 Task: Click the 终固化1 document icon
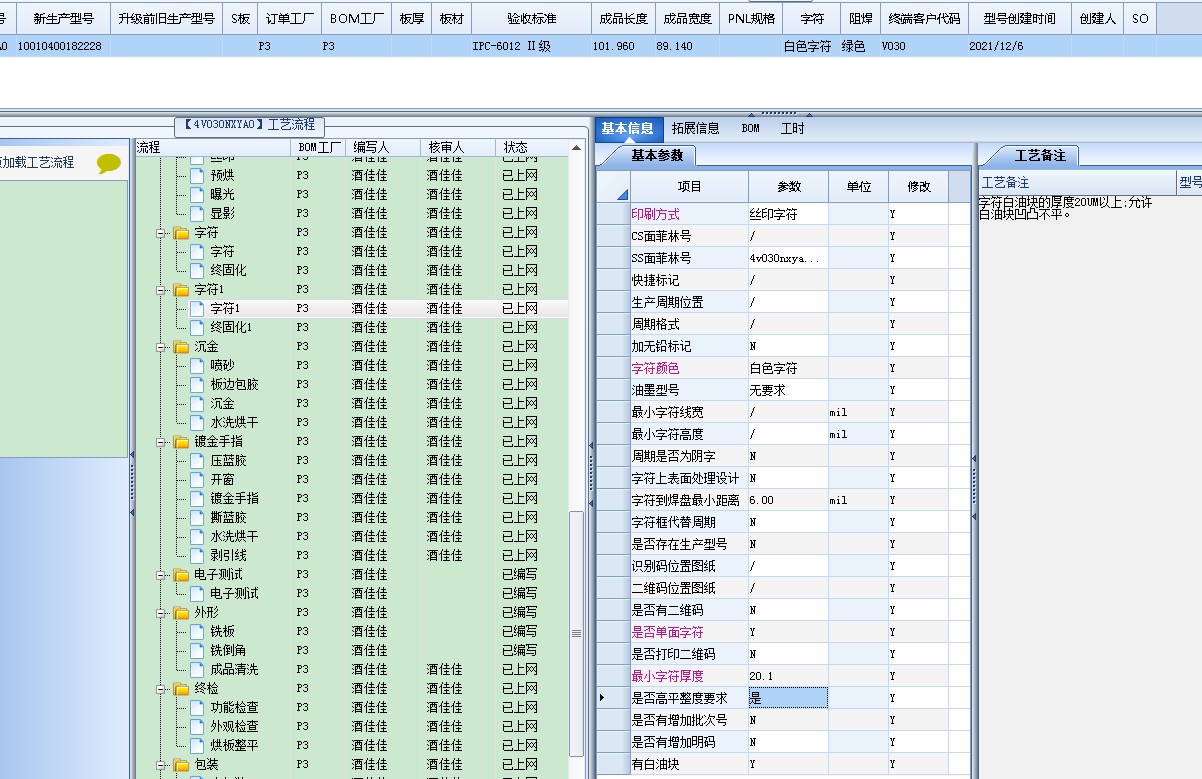click(197, 327)
